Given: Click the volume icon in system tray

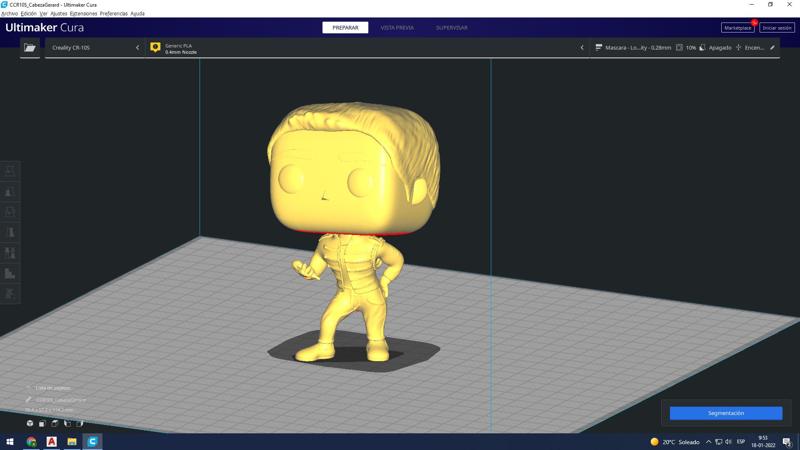Looking at the screenshot, I should coord(729,442).
